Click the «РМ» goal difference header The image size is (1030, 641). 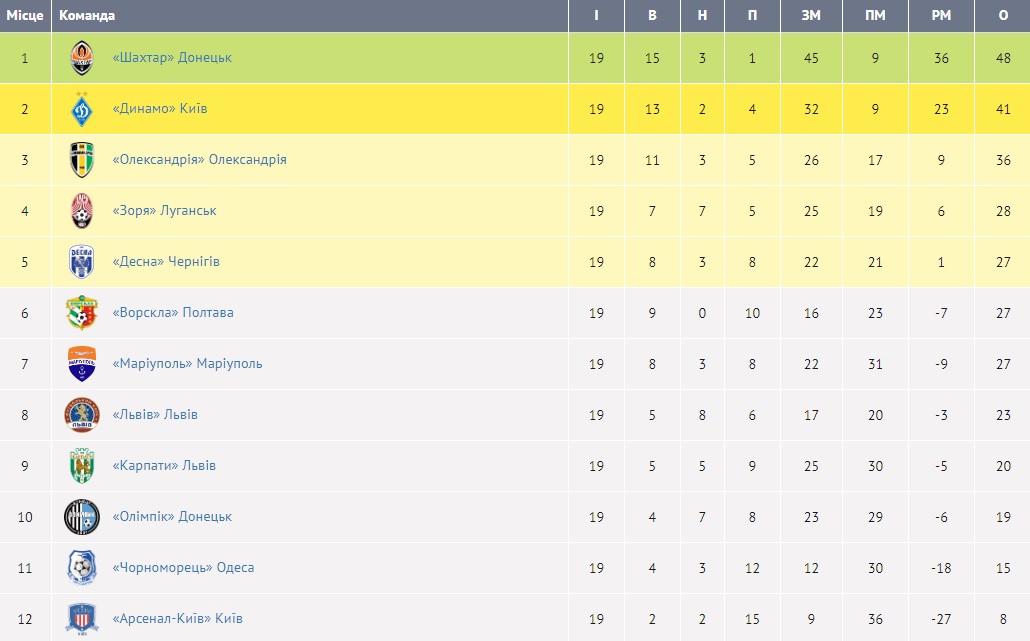click(x=941, y=16)
